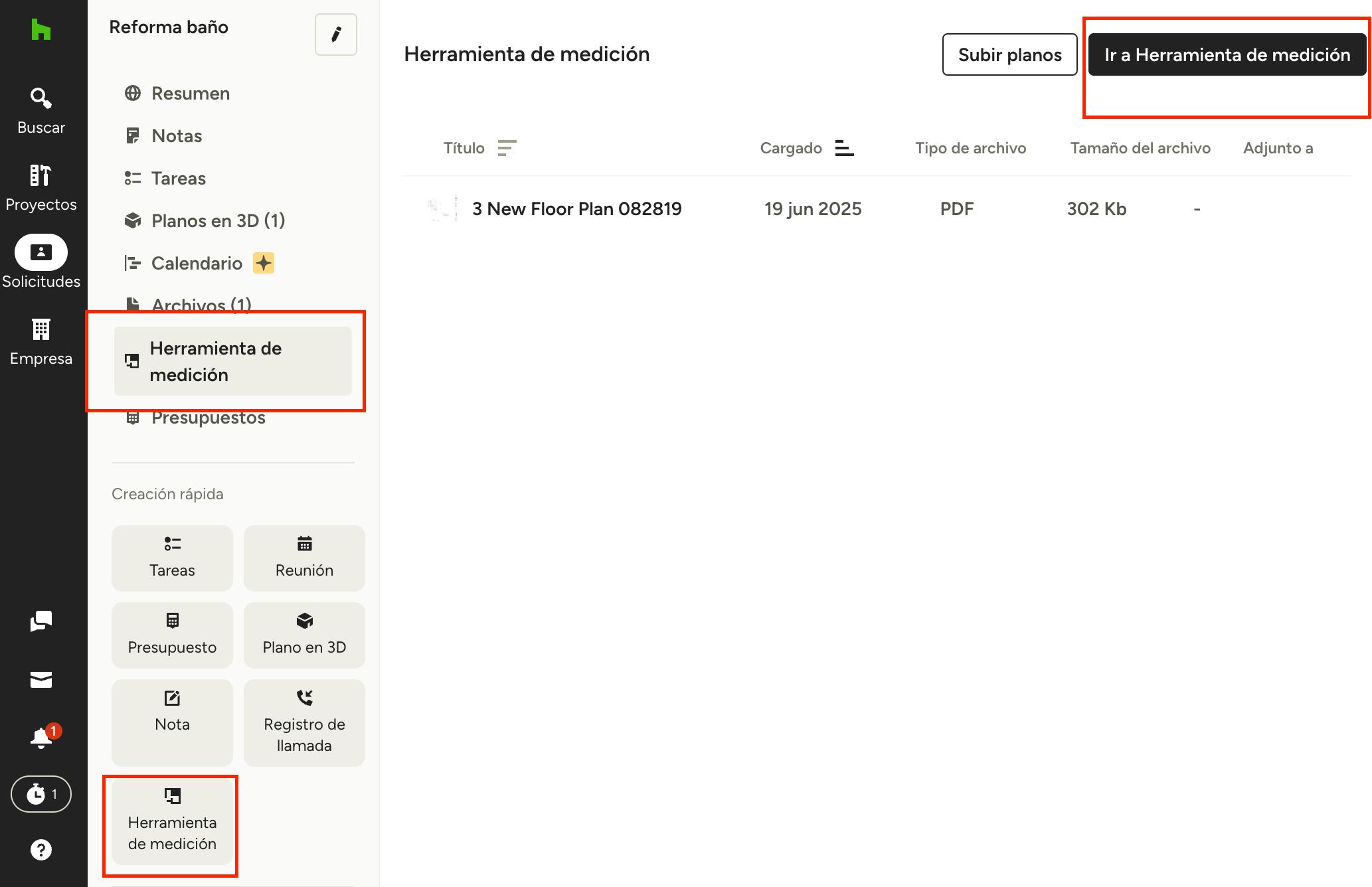The height and width of the screenshot is (887, 1372).
Task: Select Calendario in project menu
Action: 197,263
